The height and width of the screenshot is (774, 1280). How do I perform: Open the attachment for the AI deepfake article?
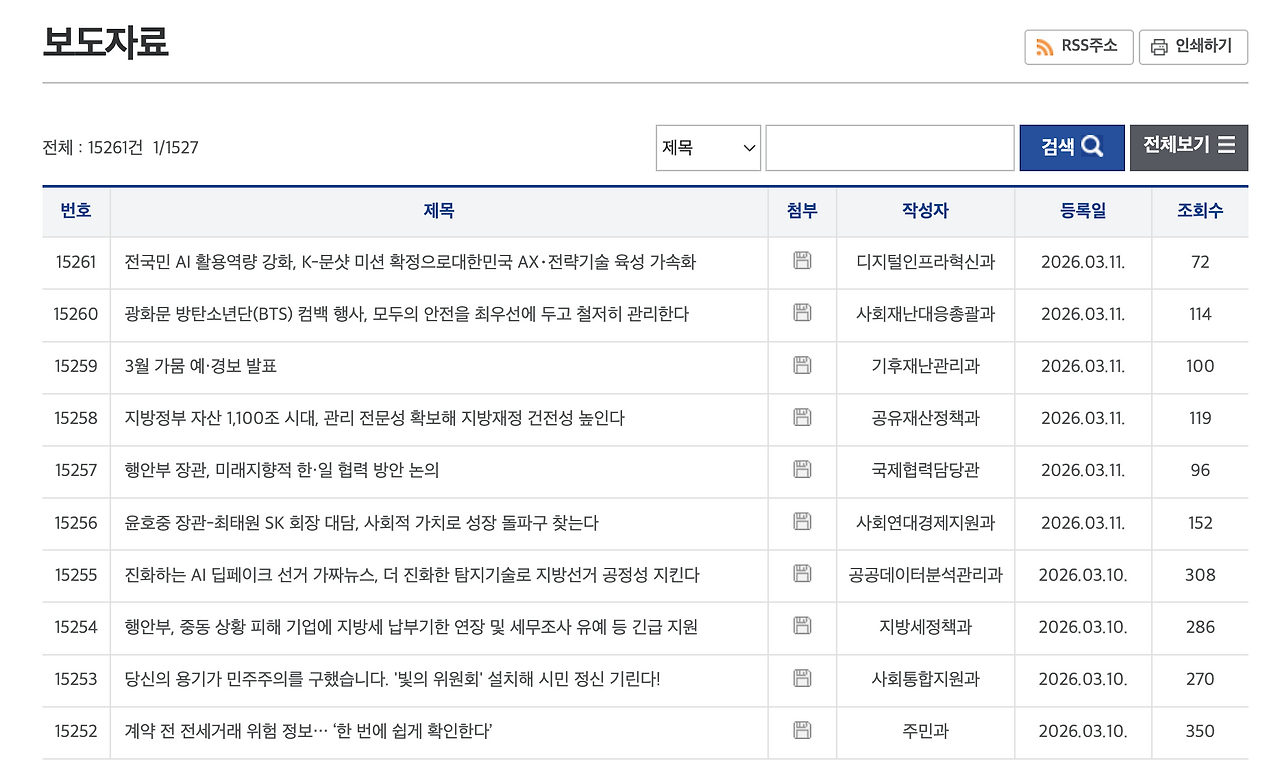[801, 575]
